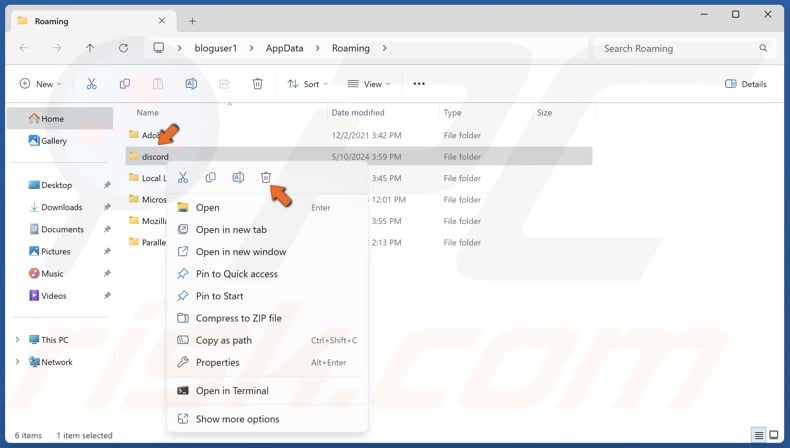Click the AppData breadcrumb
Screen dimensions: 790x448
[285, 48]
